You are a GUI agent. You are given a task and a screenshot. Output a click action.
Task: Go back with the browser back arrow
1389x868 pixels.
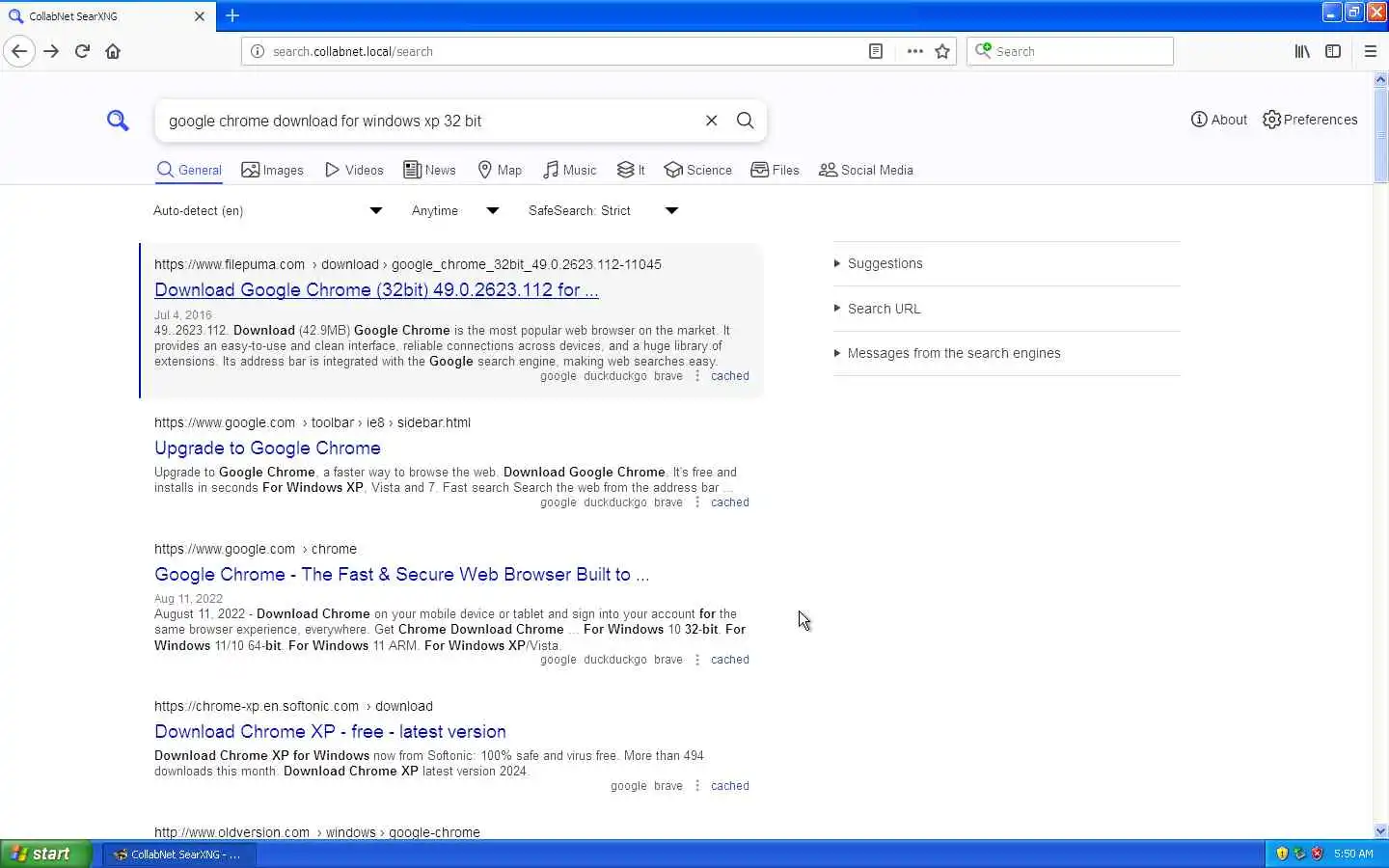19,51
